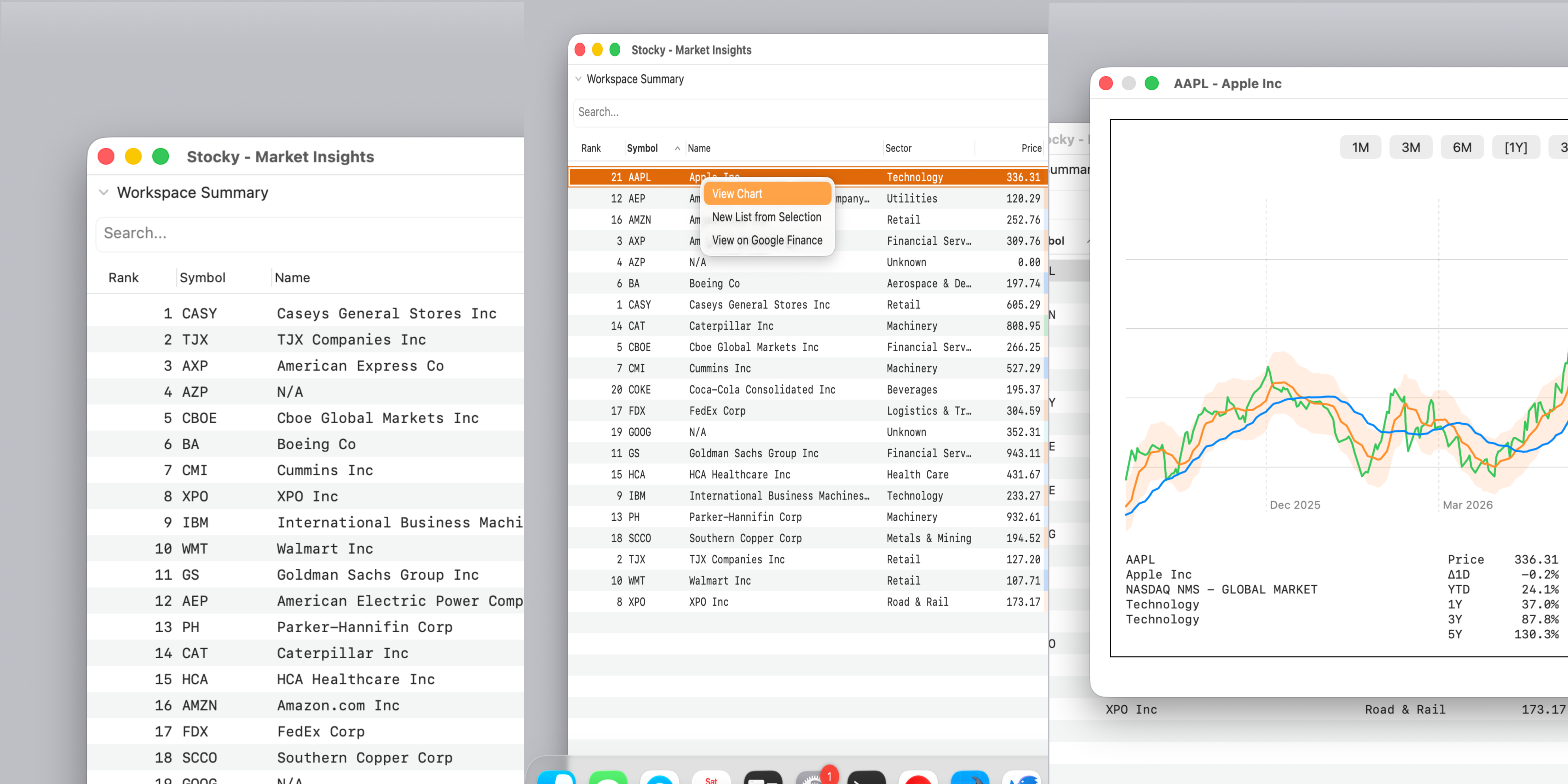Click the sort arrow beside the Symbol header
This screenshot has width=1568, height=784.
677,148
